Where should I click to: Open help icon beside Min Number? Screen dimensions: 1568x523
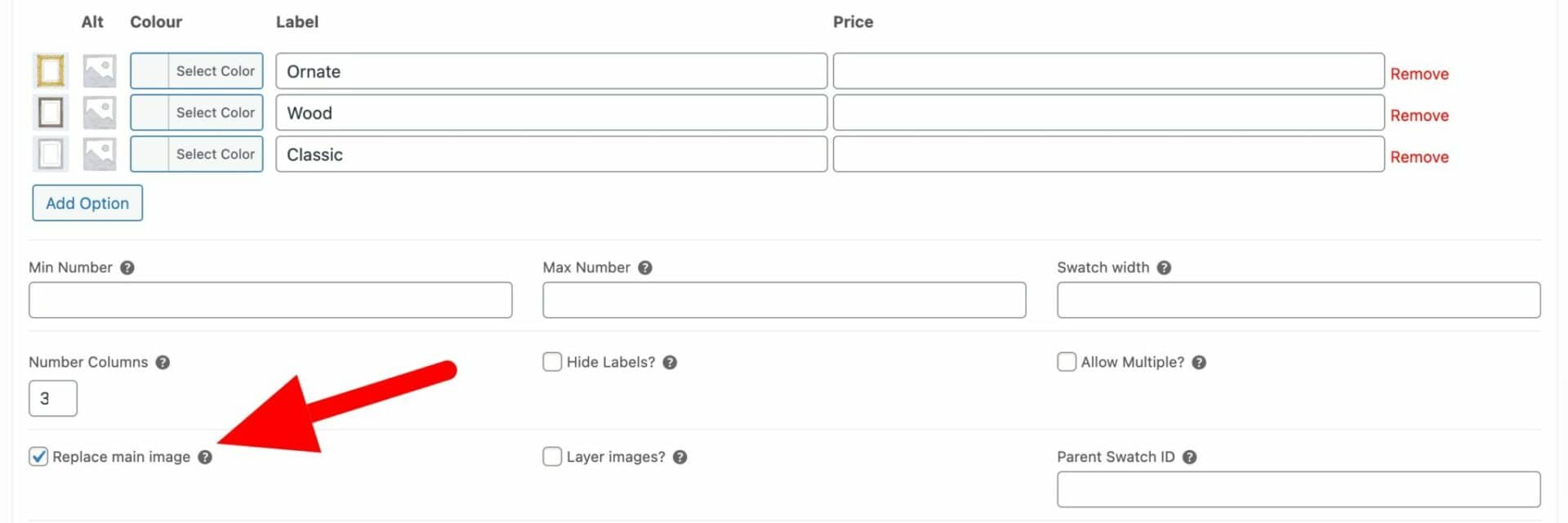coord(127,267)
